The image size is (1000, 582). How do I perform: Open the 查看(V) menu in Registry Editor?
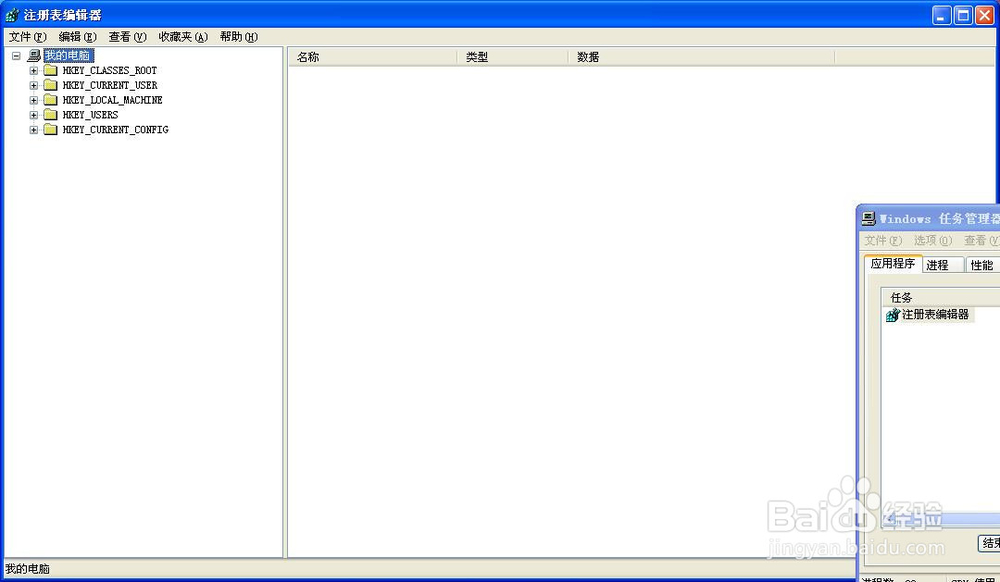click(x=128, y=37)
